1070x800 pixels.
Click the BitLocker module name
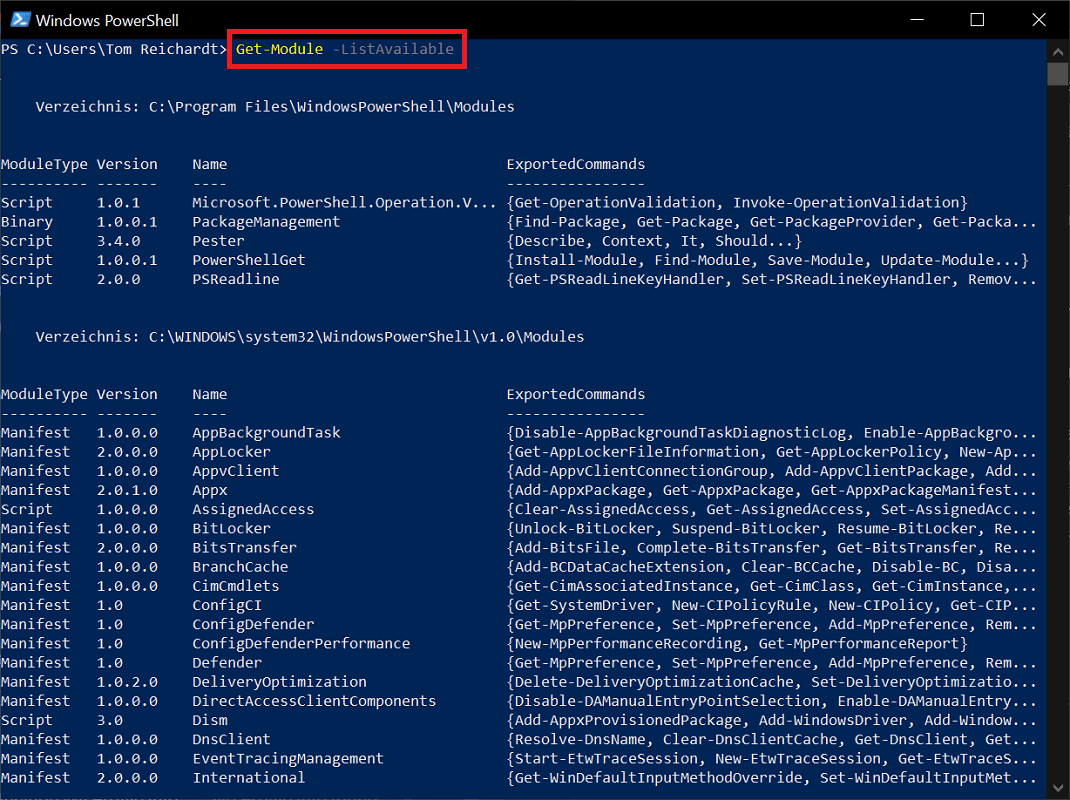[231, 528]
